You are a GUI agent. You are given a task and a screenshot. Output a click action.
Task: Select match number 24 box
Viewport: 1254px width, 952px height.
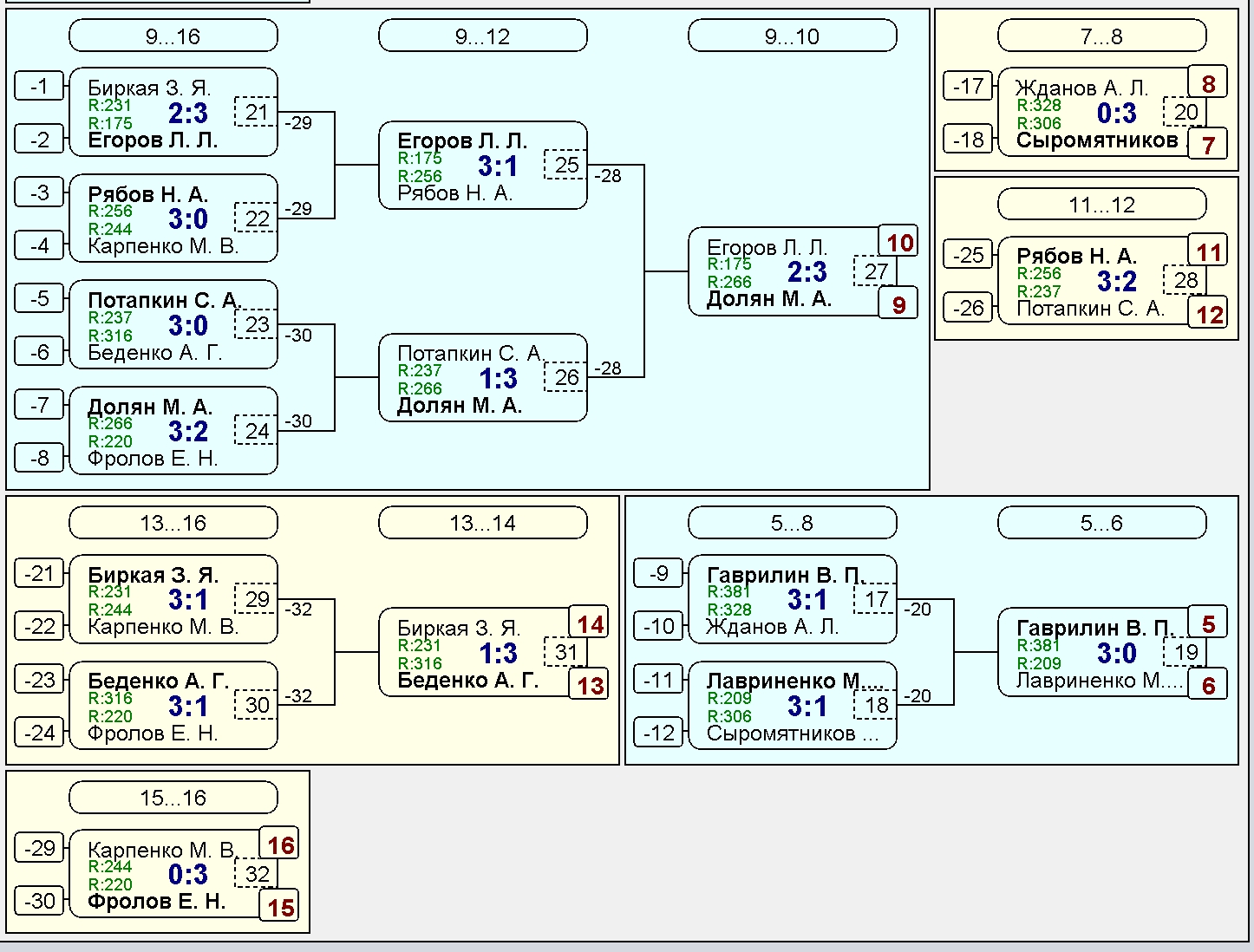[x=256, y=430]
